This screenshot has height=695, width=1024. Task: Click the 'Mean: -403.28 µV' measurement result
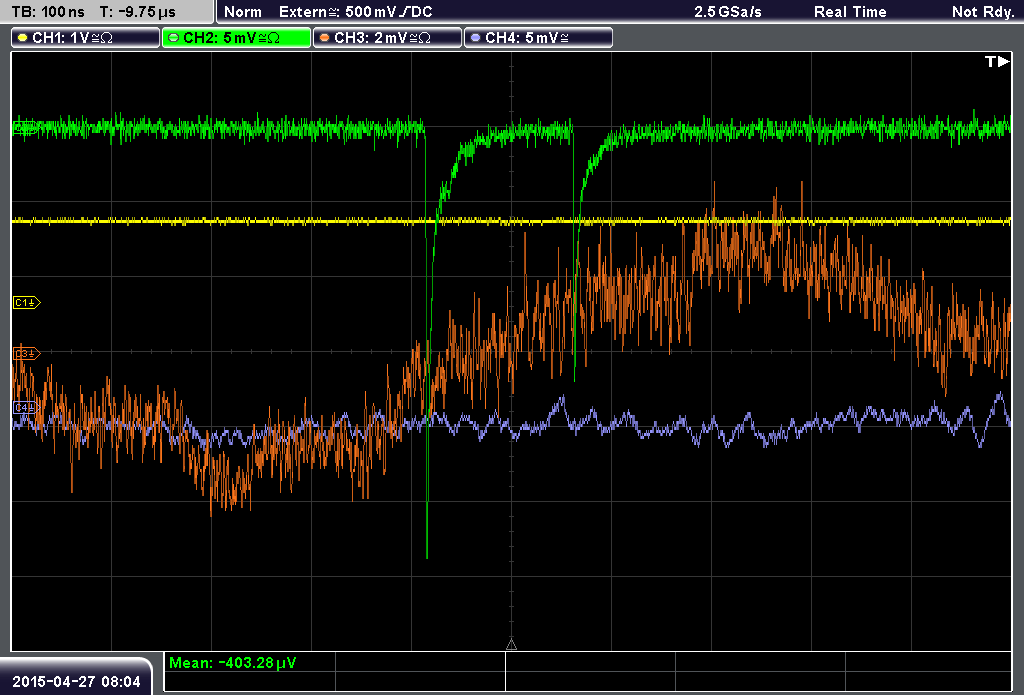232,662
